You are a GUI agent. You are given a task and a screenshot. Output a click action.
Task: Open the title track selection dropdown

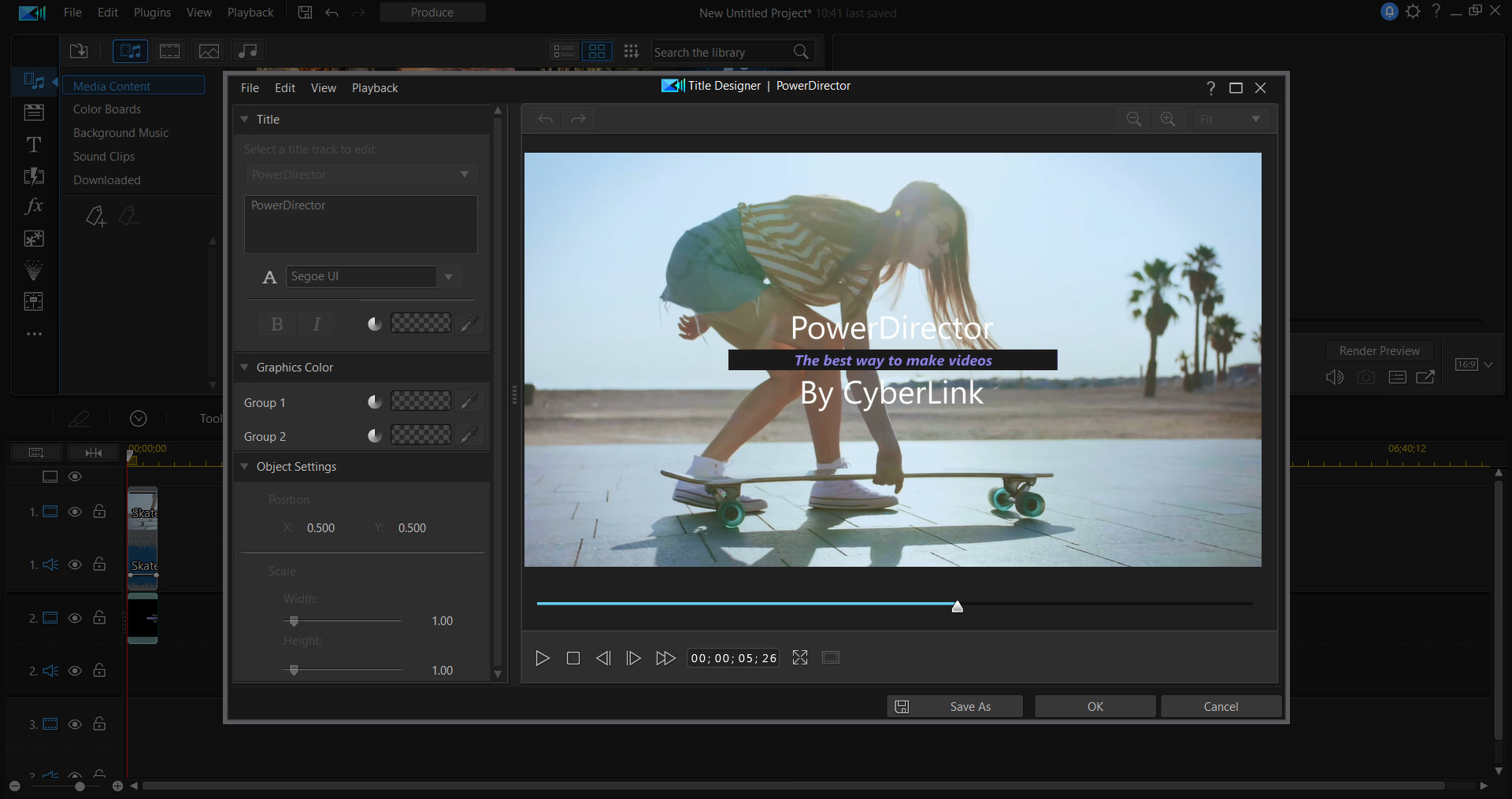(361, 174)
